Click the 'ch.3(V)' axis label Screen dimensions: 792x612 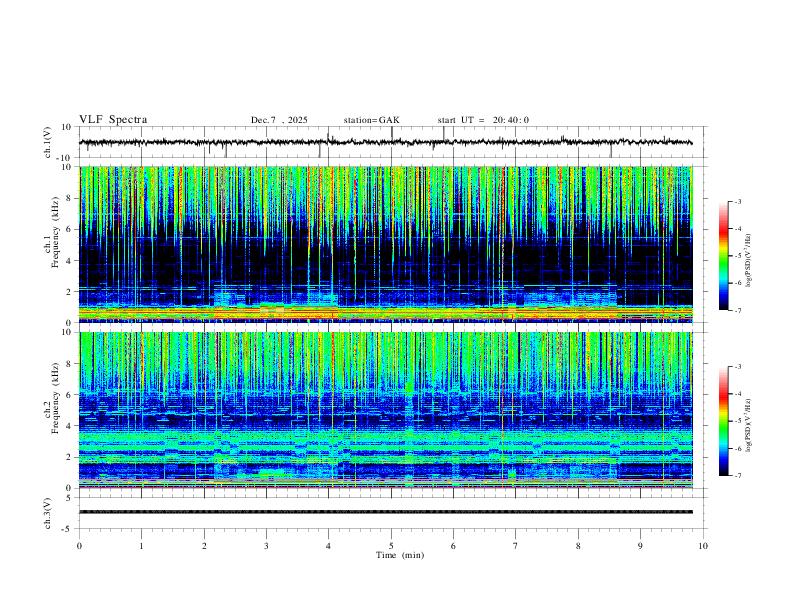point(48,513)
